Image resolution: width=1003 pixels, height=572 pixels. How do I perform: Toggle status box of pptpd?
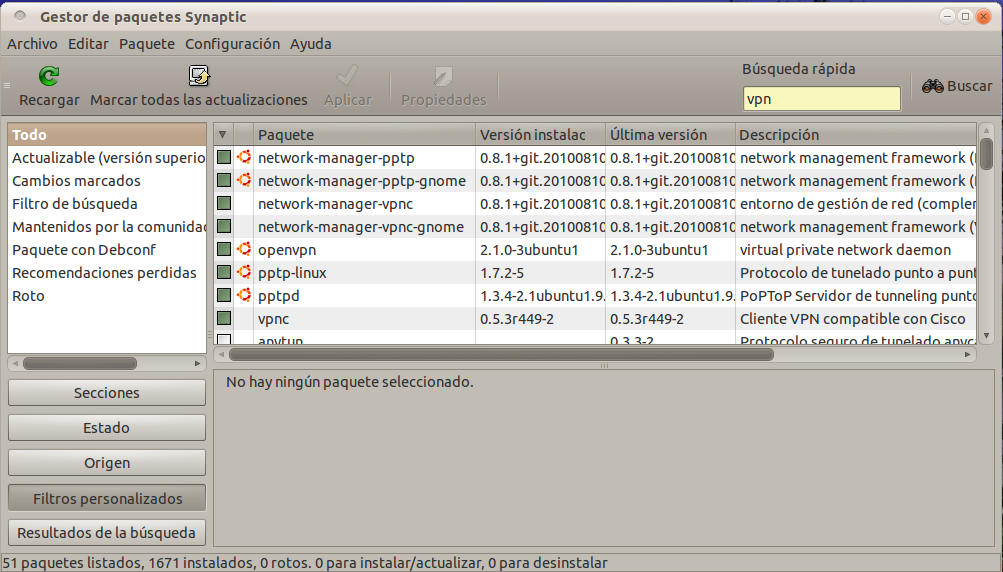[224, 296]
